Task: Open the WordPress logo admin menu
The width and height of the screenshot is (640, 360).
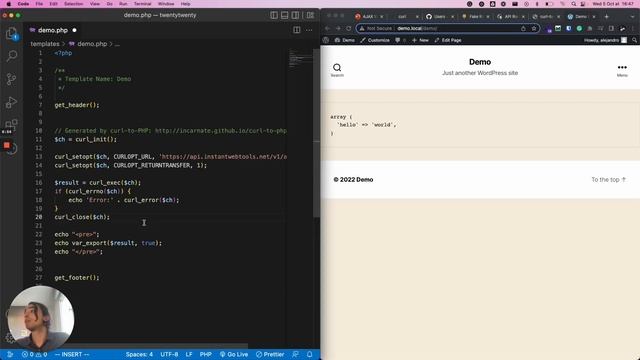Action: pyautogui.click(x=326, y=40)
